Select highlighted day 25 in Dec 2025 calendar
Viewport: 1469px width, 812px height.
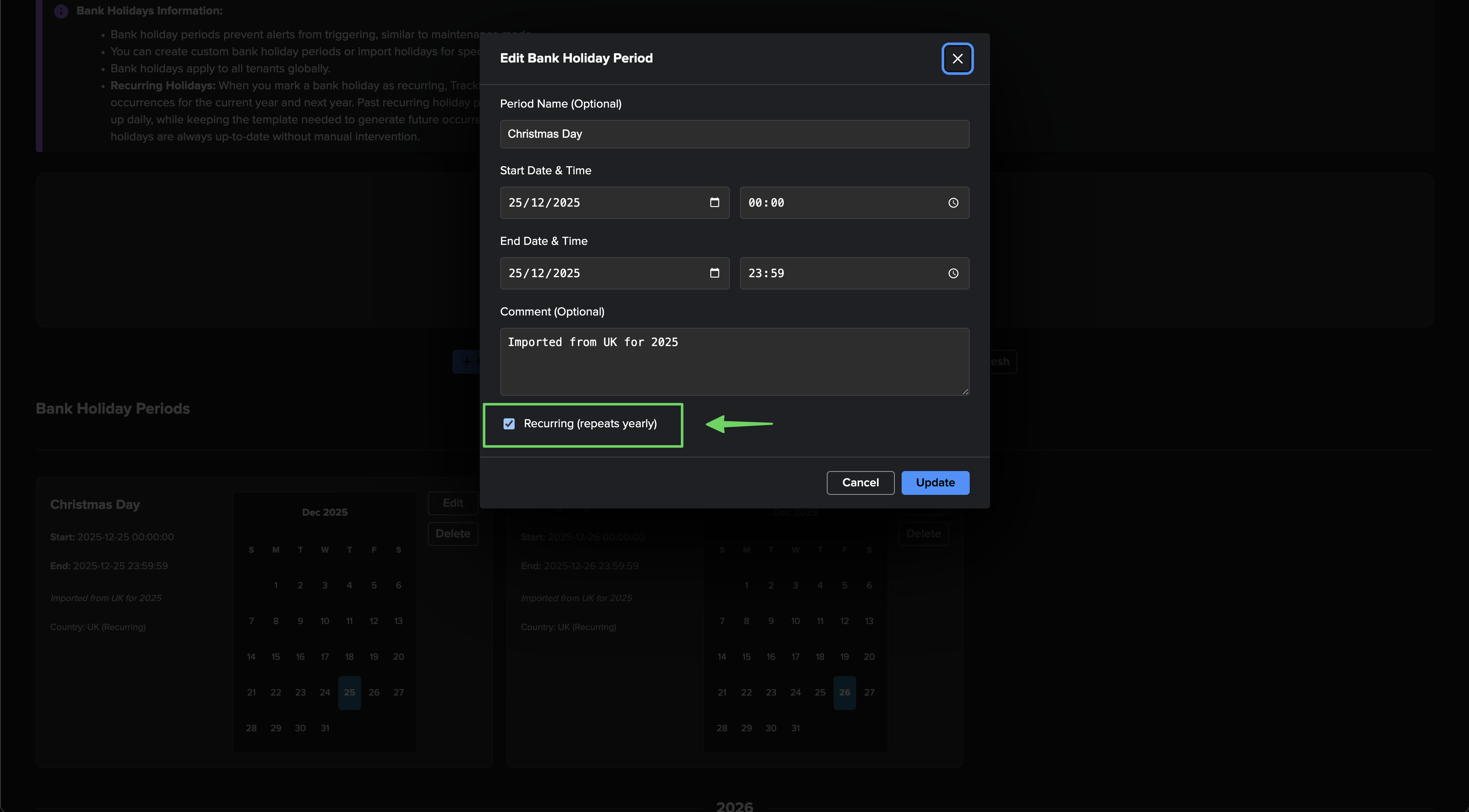(x=349, y=692)
